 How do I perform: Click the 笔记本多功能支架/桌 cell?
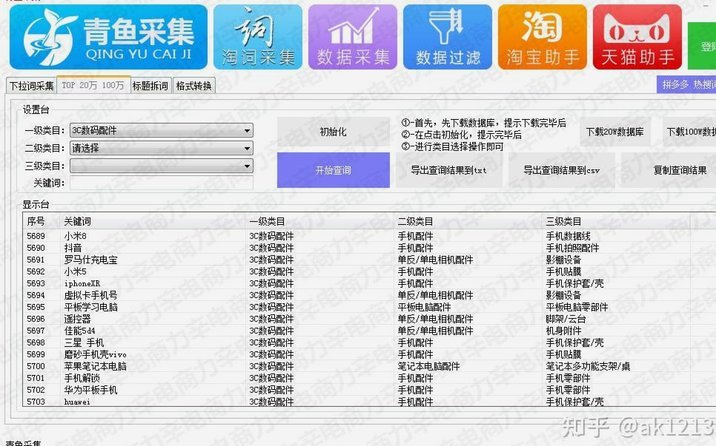click(x=588, y=366)
